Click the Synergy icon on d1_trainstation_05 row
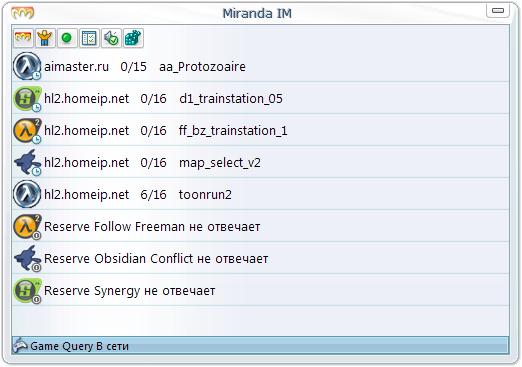This screenshot has width=522, height=367. [27, 98]
